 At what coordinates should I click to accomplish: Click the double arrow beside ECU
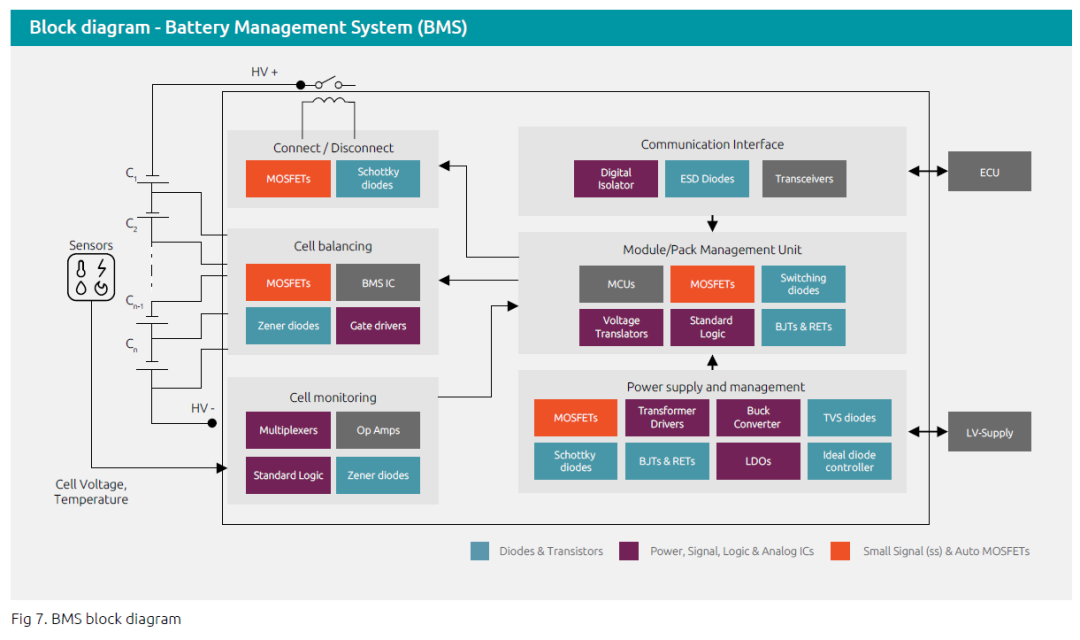(x=927, y=171)
